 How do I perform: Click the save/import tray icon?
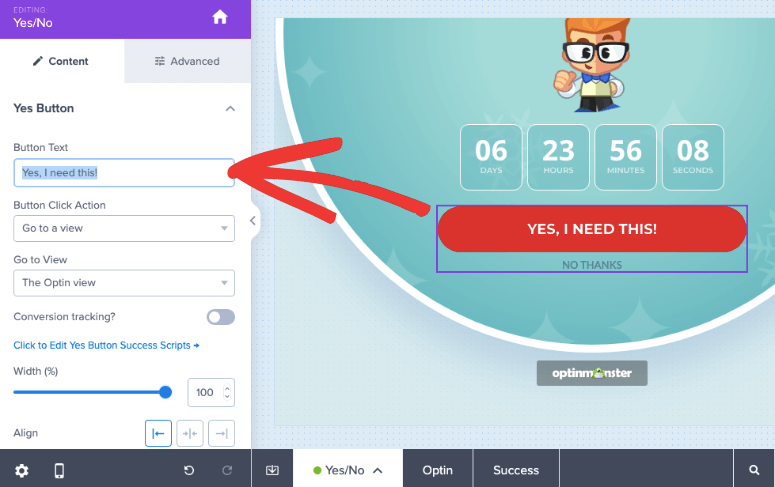coord(272,470)
